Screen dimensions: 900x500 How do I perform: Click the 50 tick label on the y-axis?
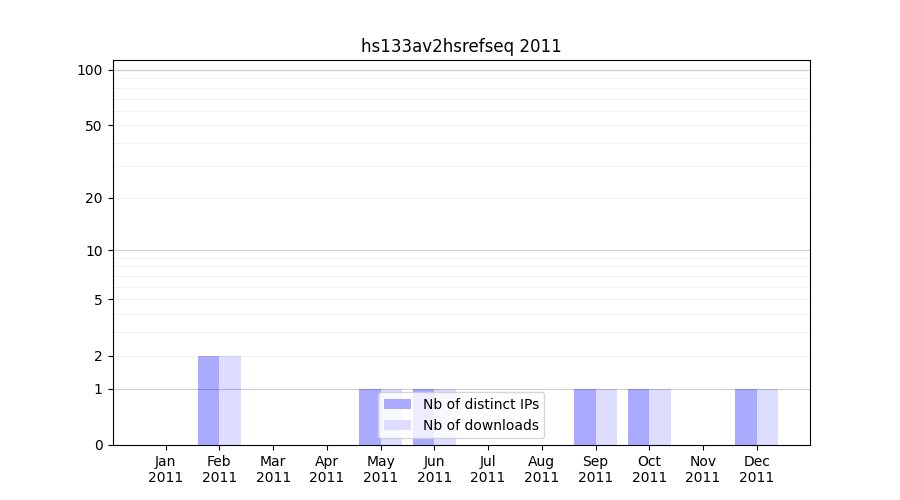coord(94,126)
